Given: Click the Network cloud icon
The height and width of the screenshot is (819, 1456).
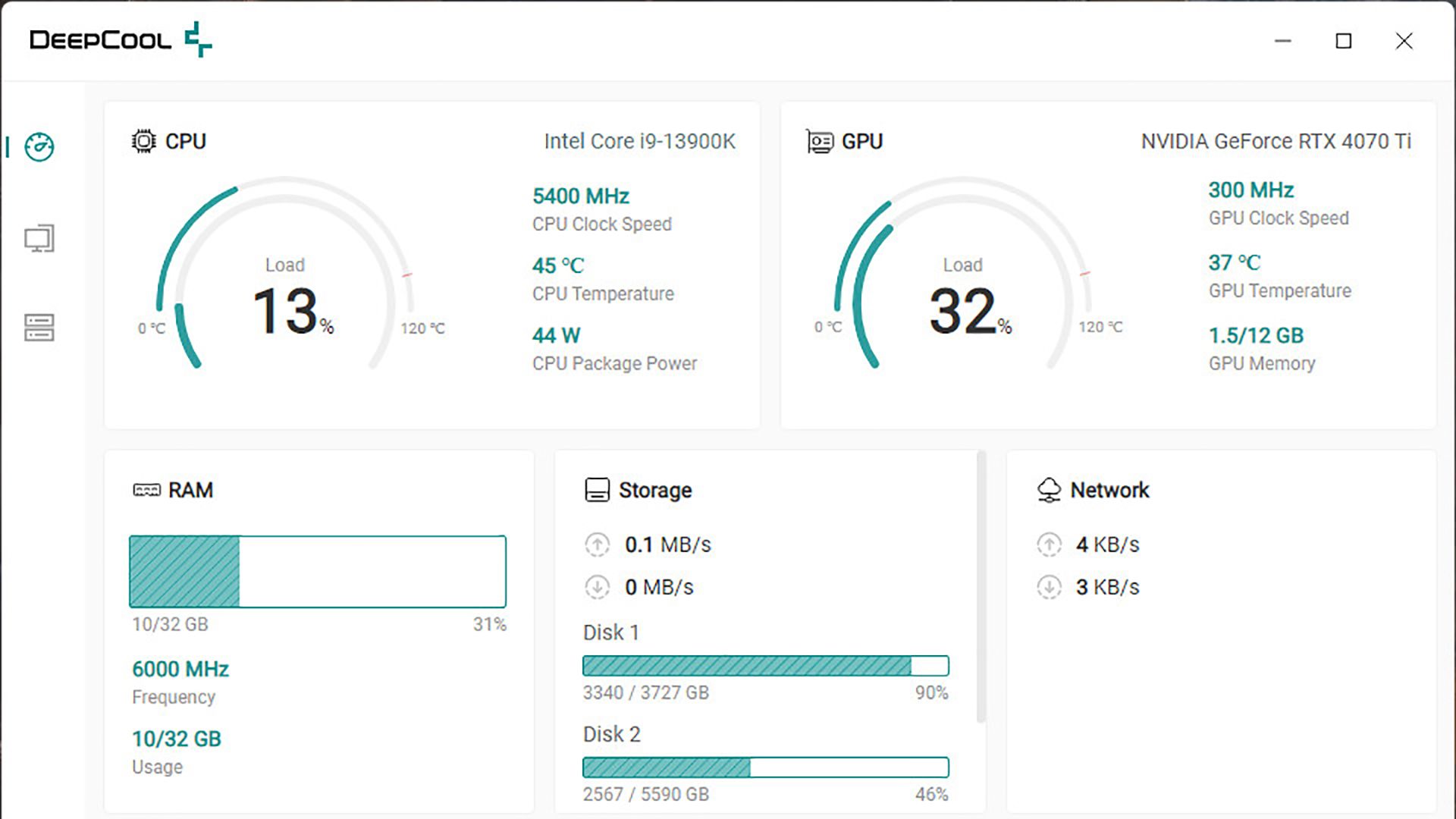Looking at the screenshot, I should [1049, 490].
